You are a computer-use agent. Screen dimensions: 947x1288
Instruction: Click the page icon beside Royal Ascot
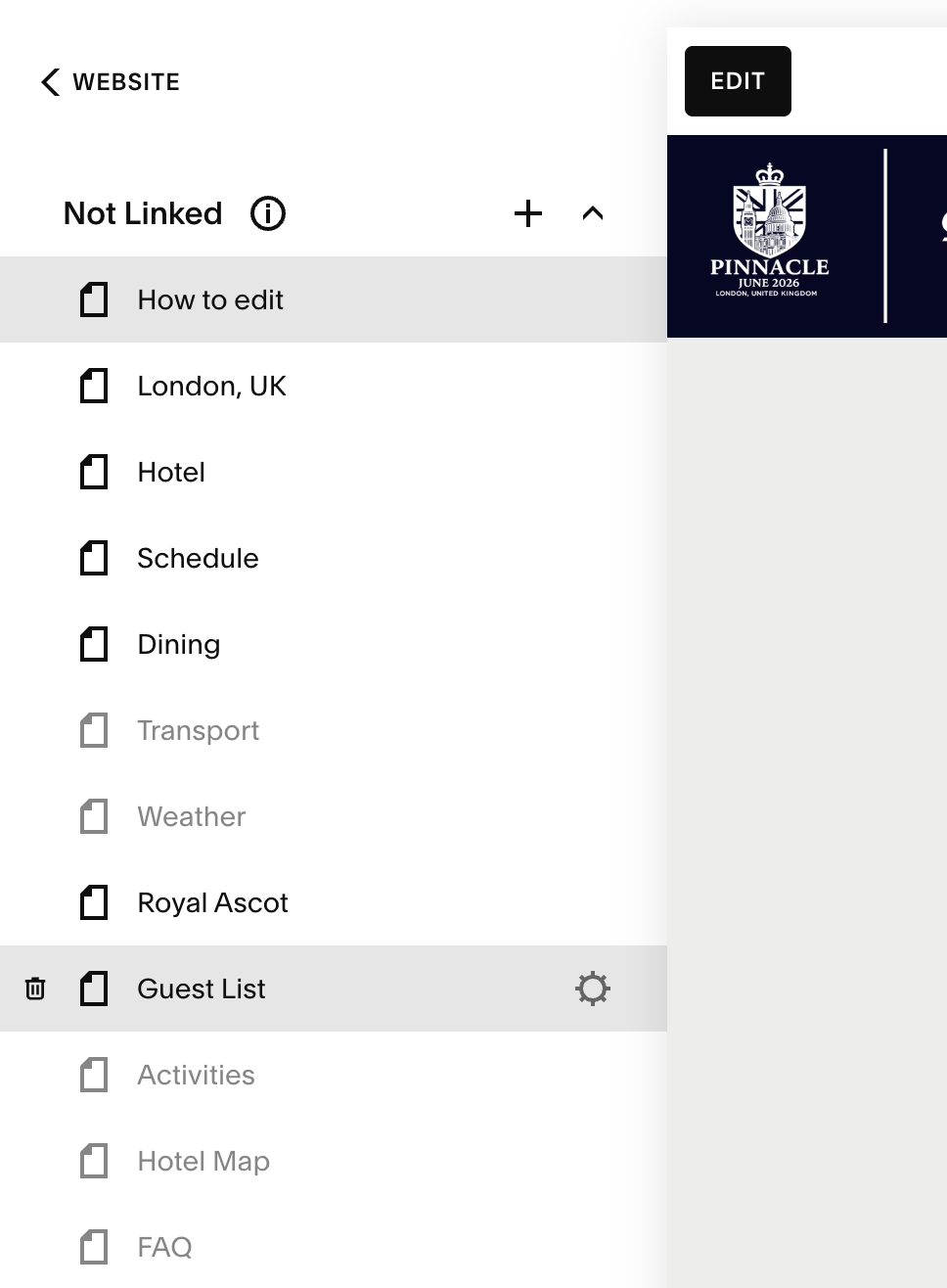[94, 902]
